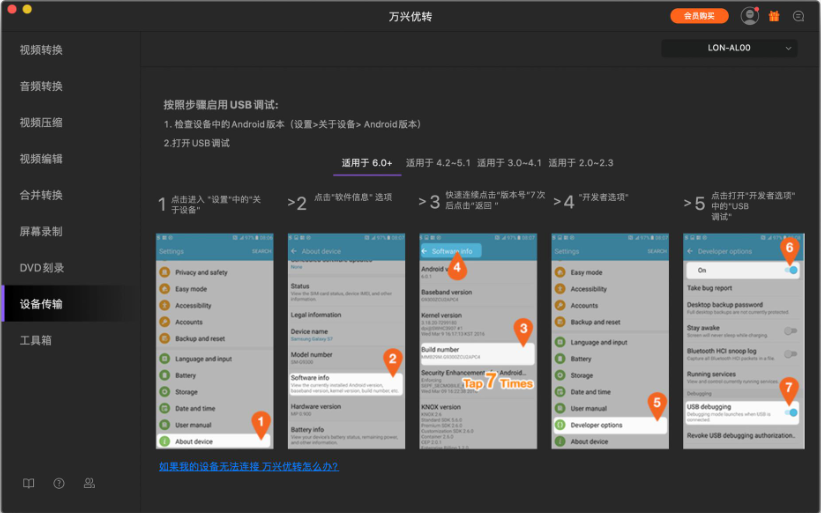Click the step 5 USB debugging screenshot
Image resolution: width=821 pixels, height=513 pixels.
point(744,341)
